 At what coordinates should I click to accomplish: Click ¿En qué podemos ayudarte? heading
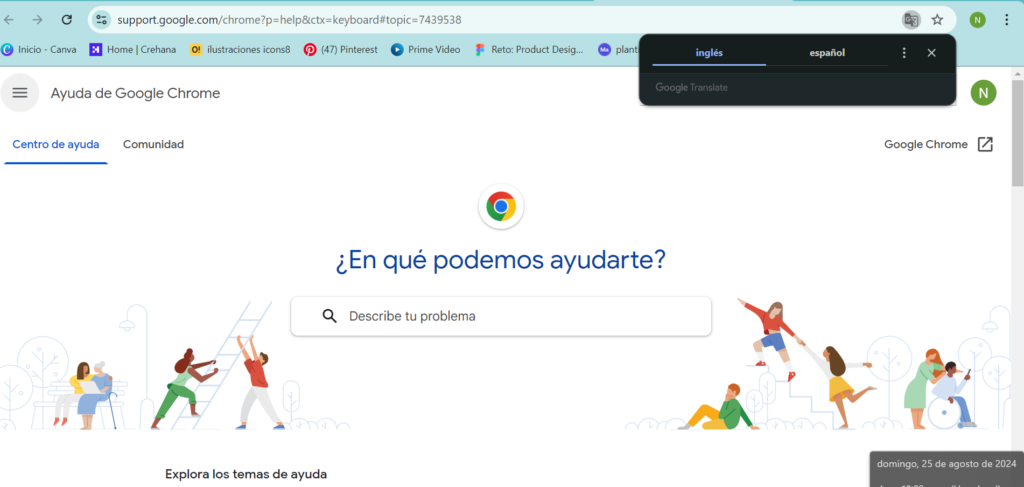501,260
